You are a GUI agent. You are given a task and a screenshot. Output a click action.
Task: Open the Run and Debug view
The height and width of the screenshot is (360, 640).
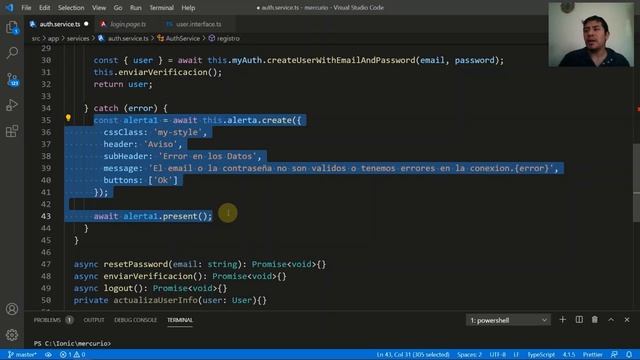click(x=12, y=105)
